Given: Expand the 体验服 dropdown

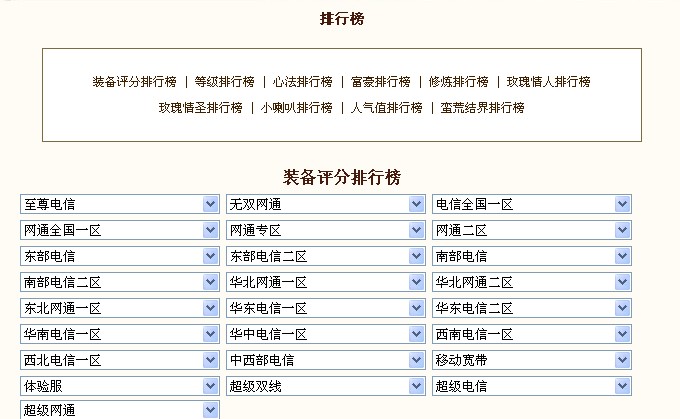Looking at the screenshot, I should click(x=120, y=386).
